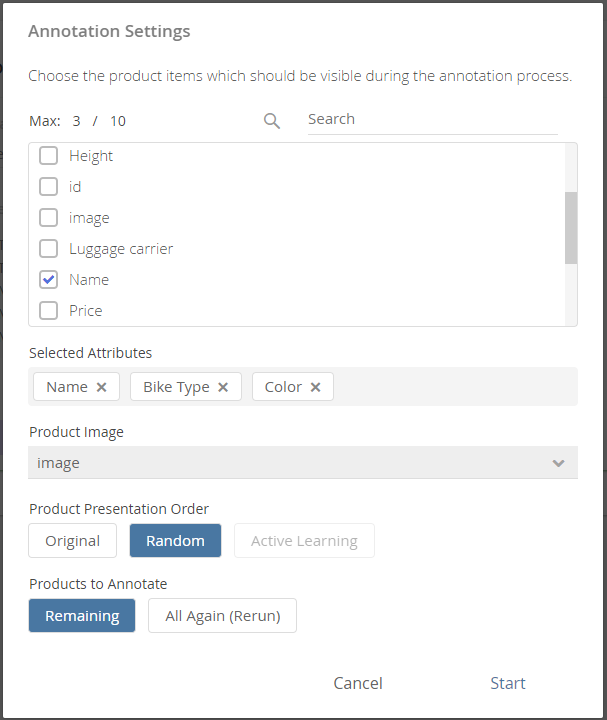Image resolution: width=607 pixels, height=720 pixels.
Task: Open the Product Image dropdown
Action: [290, 463]
